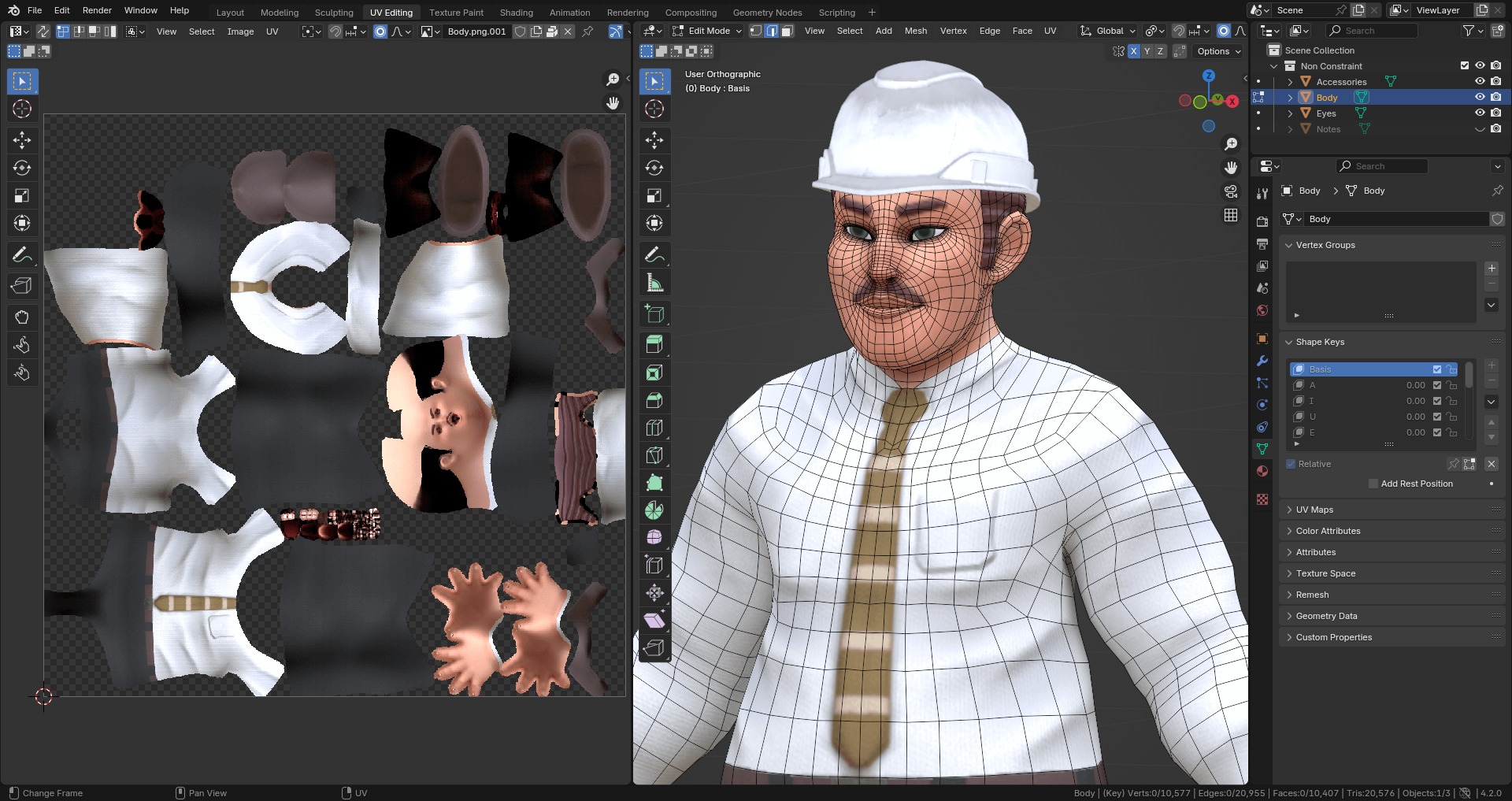Toggle mute checkbox for shape key A
This screenshot has width=1512, height=801.
coord(1437,385)
